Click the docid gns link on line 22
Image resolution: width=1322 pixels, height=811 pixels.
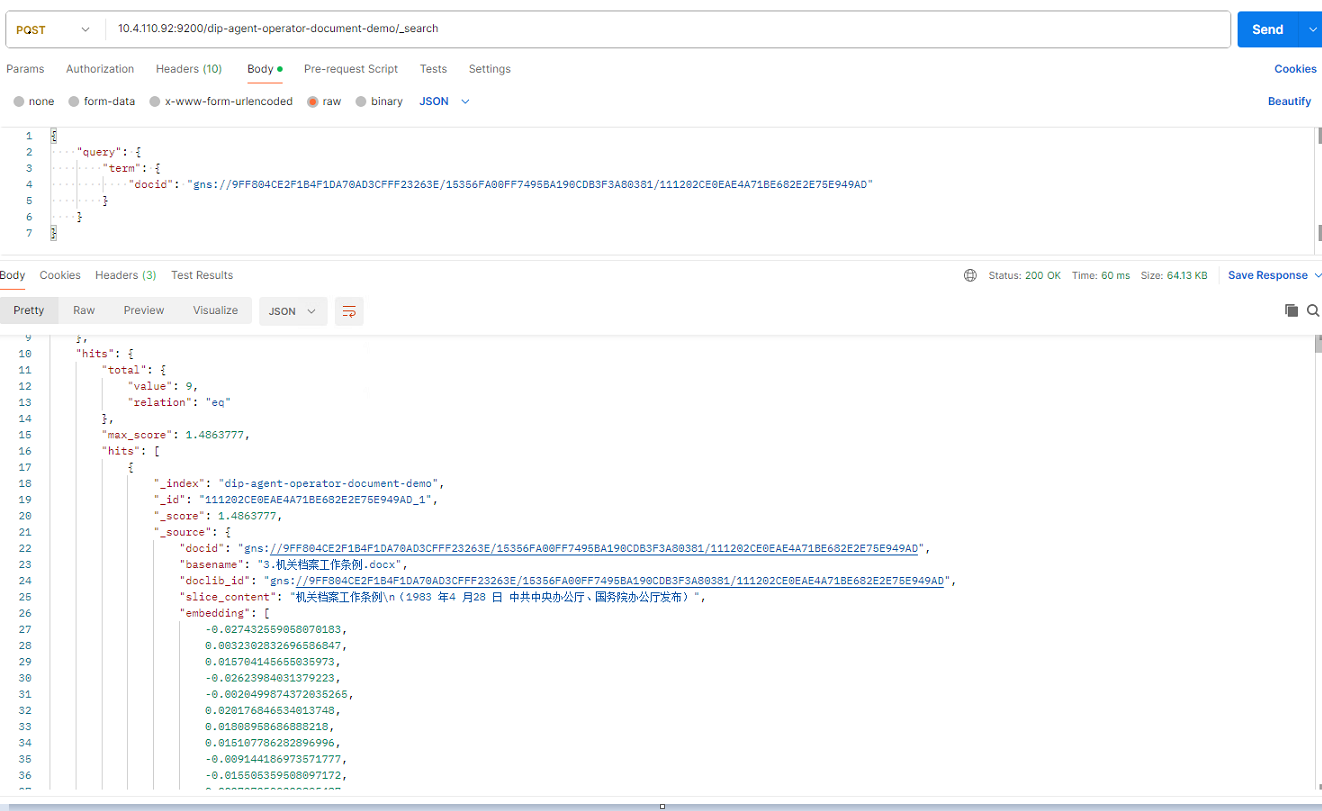595,548
